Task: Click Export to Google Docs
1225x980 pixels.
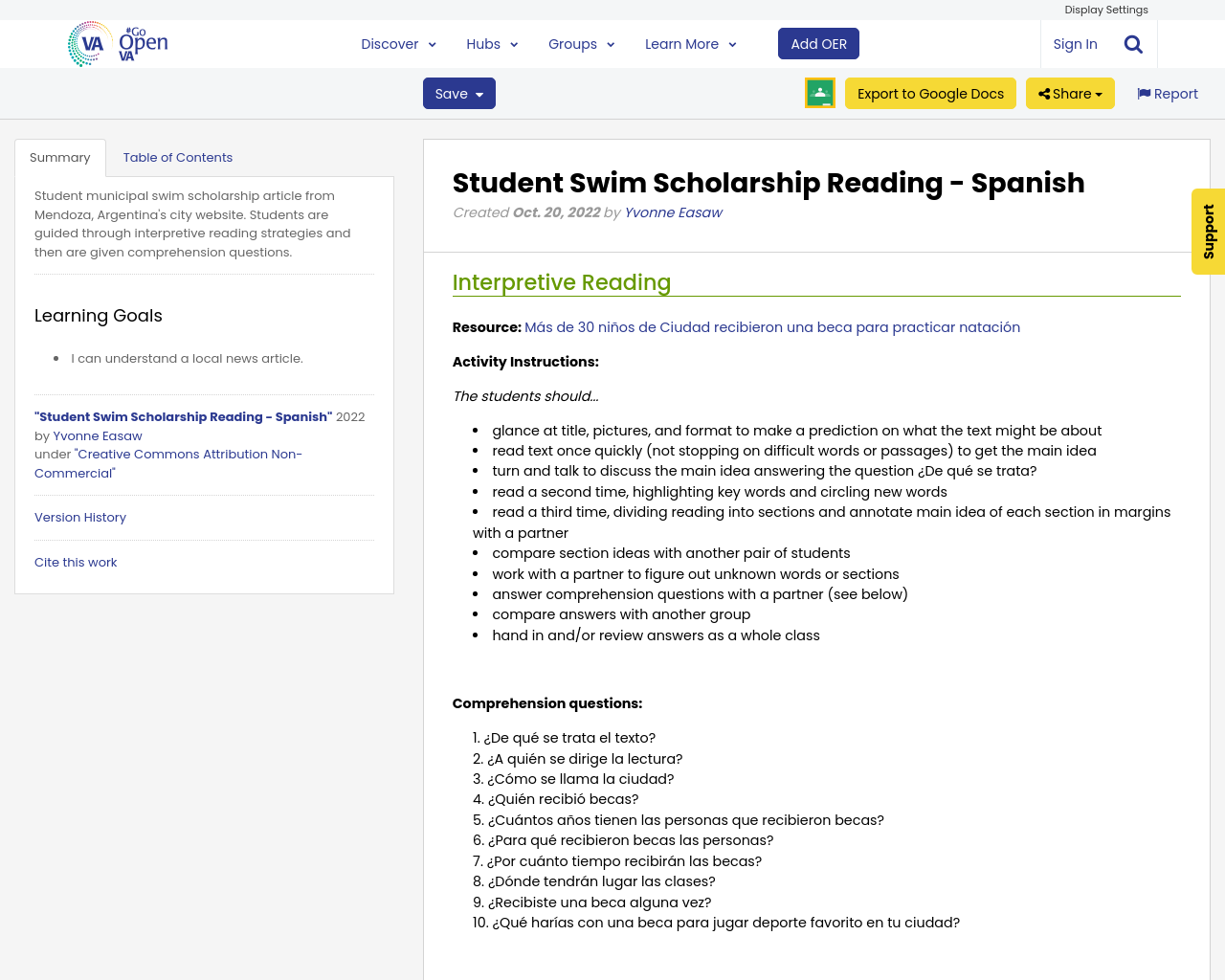Action: (930, 92)
